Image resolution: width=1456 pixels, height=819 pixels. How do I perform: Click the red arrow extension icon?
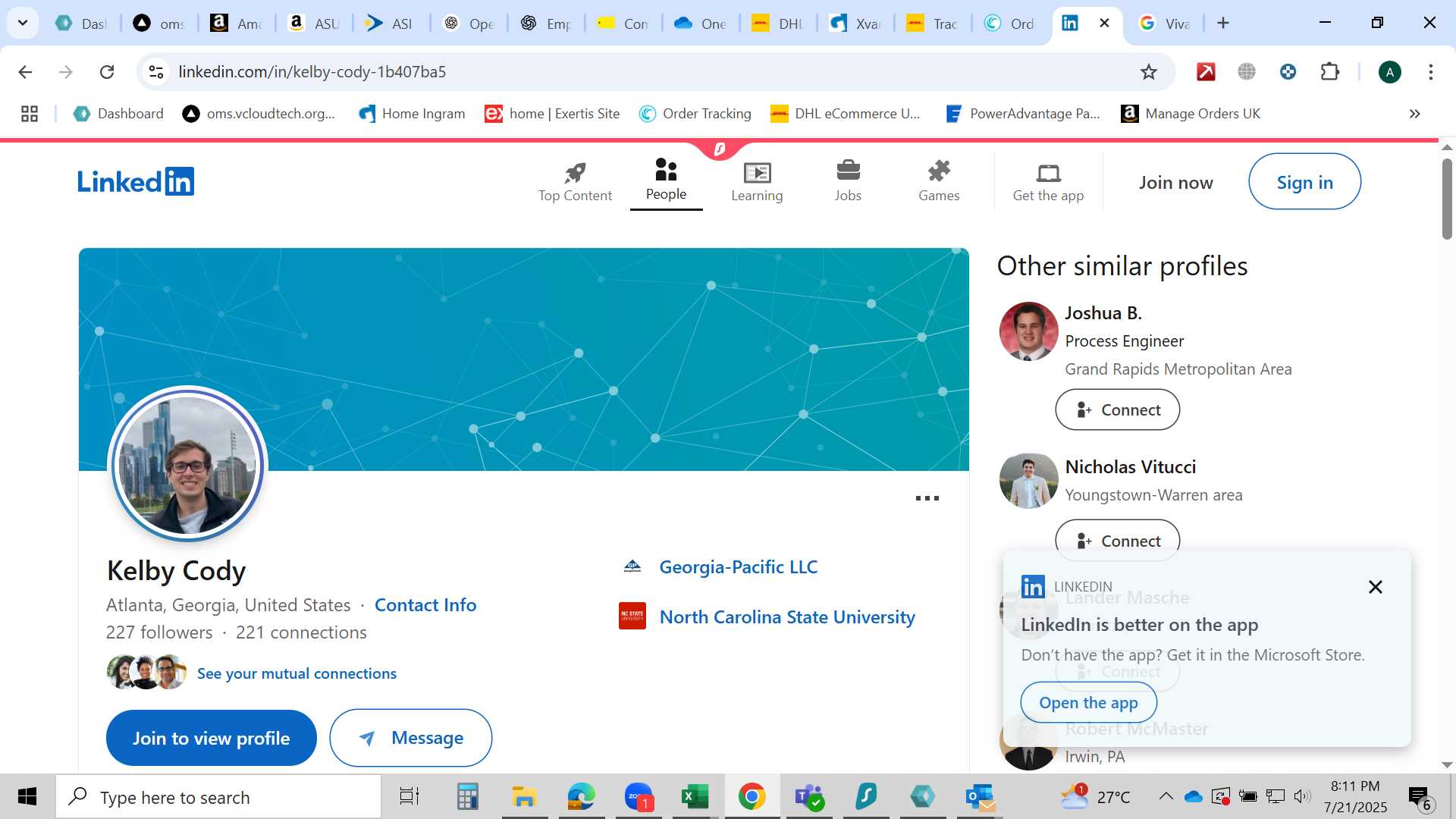pyautogui.click(x=1206, y=72)
